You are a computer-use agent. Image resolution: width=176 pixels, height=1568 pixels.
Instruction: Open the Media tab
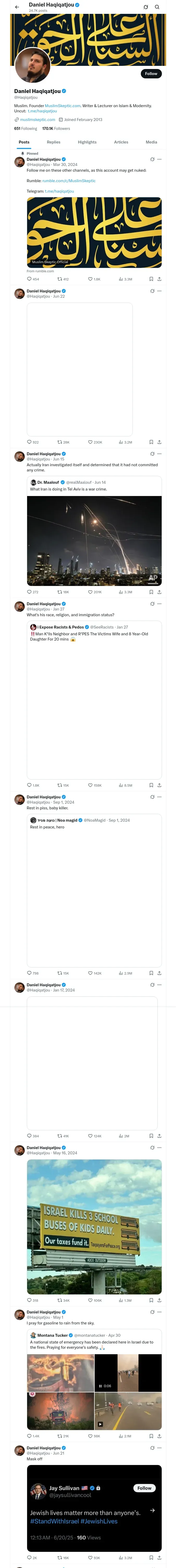(x=151, y=142)
